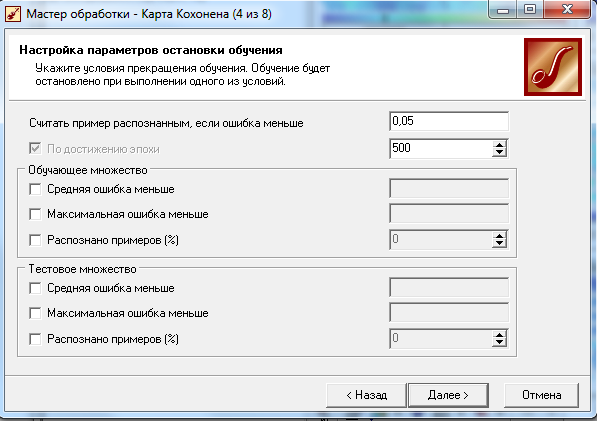Minimize the Мастер обработки window

503,10
